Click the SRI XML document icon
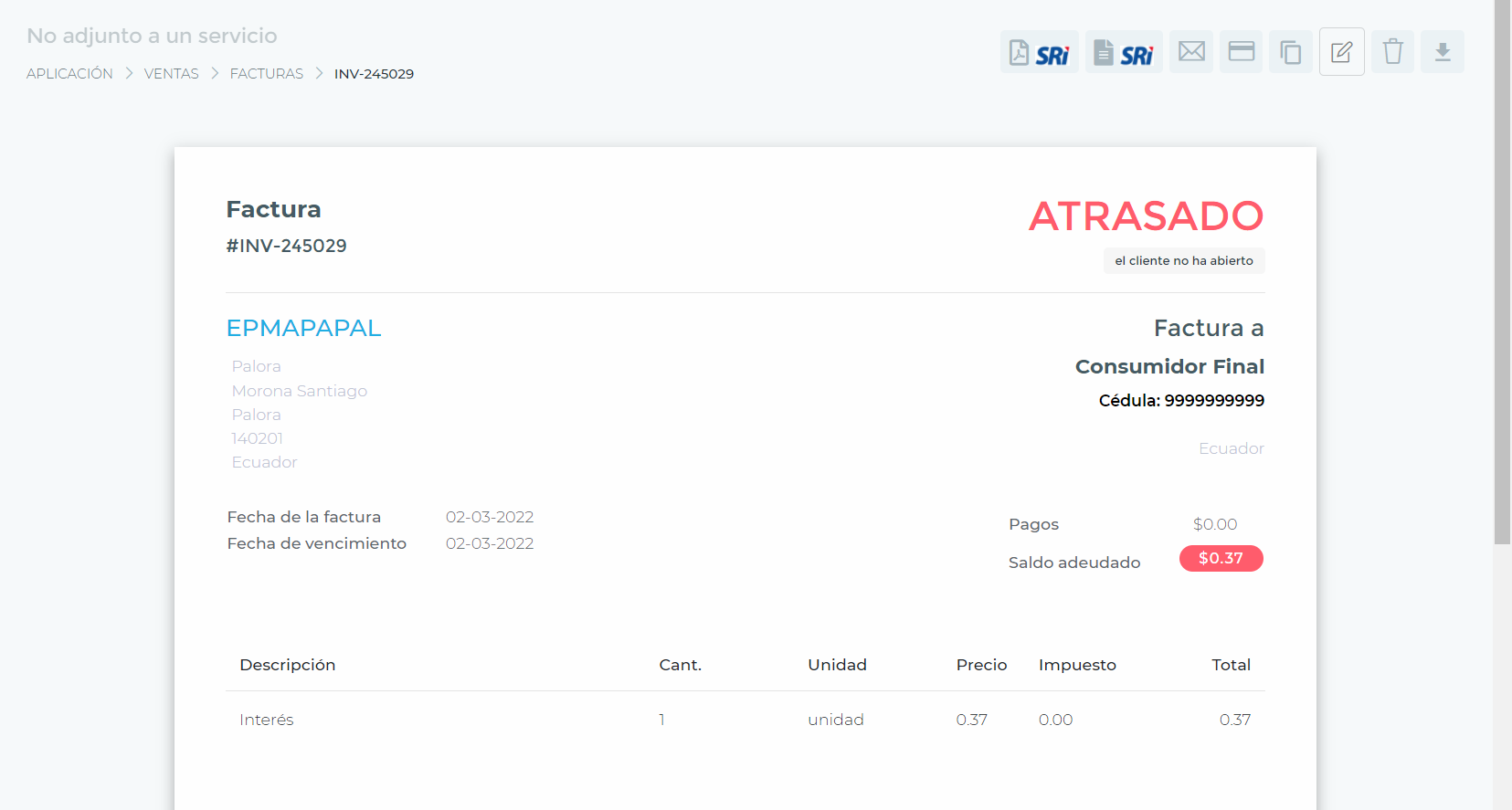Image resolution: width=1512 pixels, height=810 pixels. (1124, 52)
